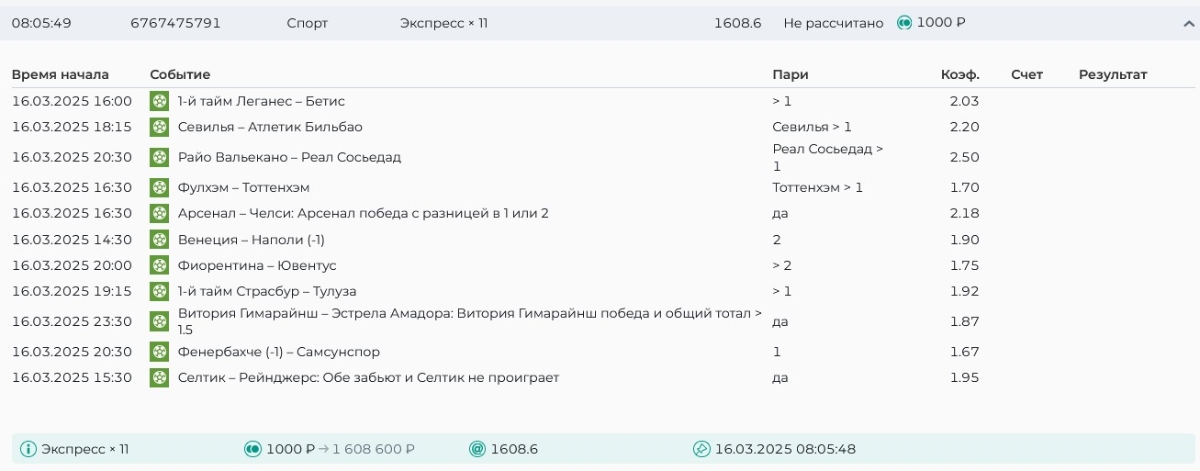The height and width of the screenshot is (471, 1200).
Task: Click the Событие column header
Action: [x=180, y=75]
